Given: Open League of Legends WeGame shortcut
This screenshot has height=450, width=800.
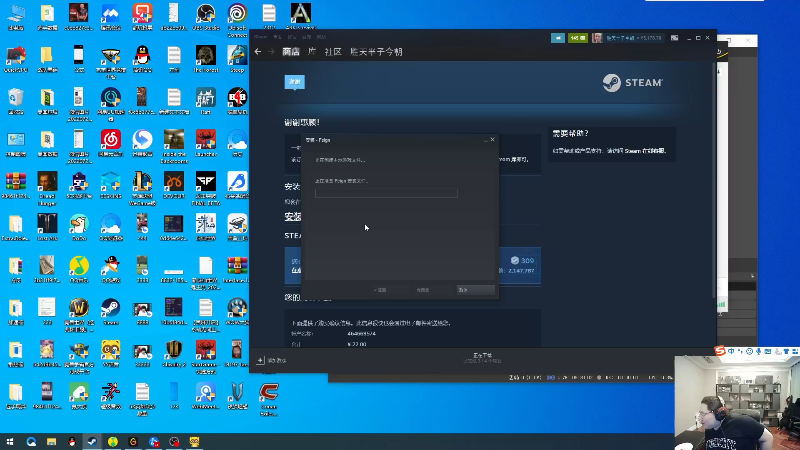Looking at the screenshot, I should point(142,188).
